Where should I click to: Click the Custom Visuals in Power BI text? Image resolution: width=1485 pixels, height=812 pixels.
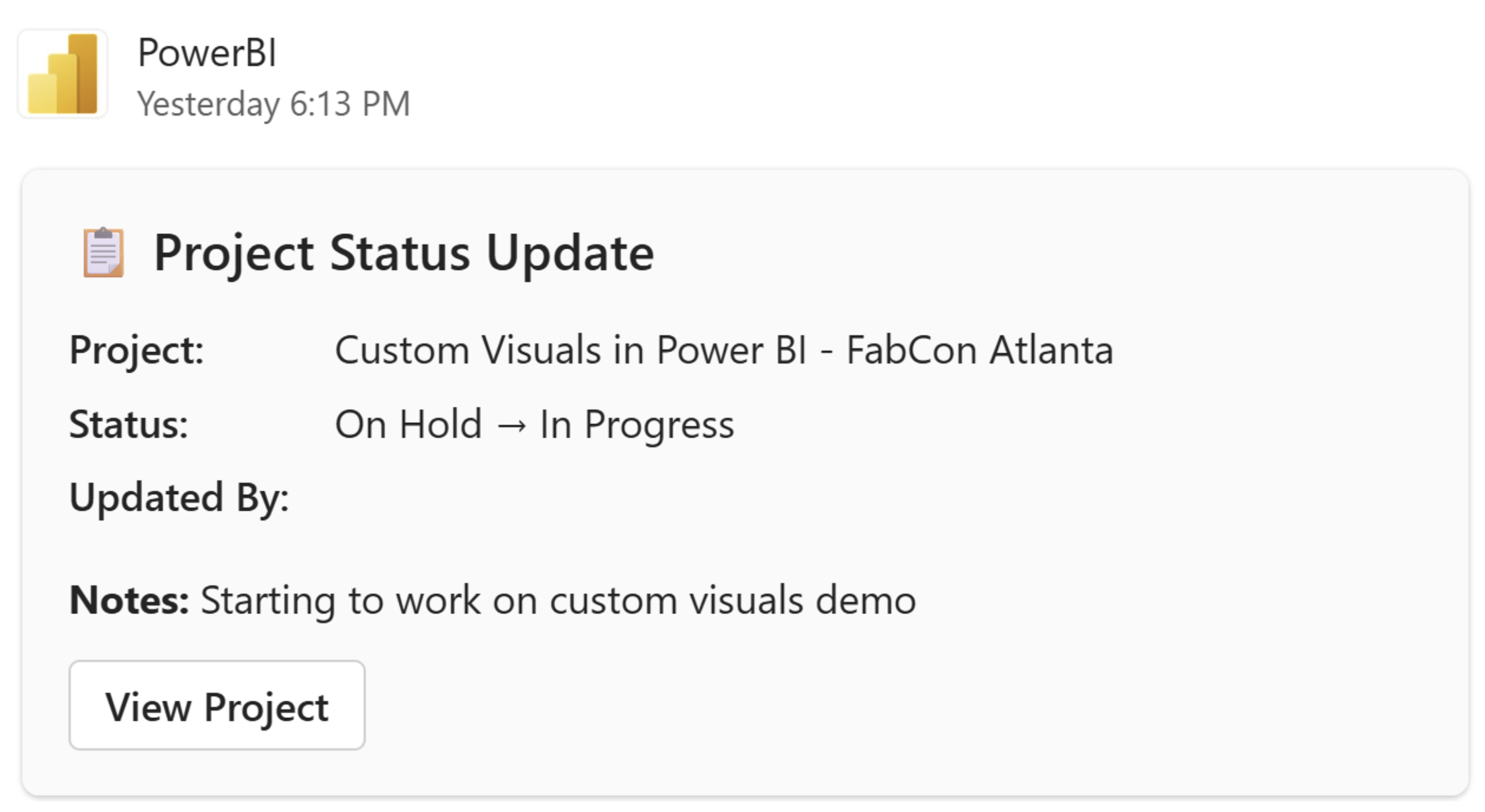tap(571, 350)
